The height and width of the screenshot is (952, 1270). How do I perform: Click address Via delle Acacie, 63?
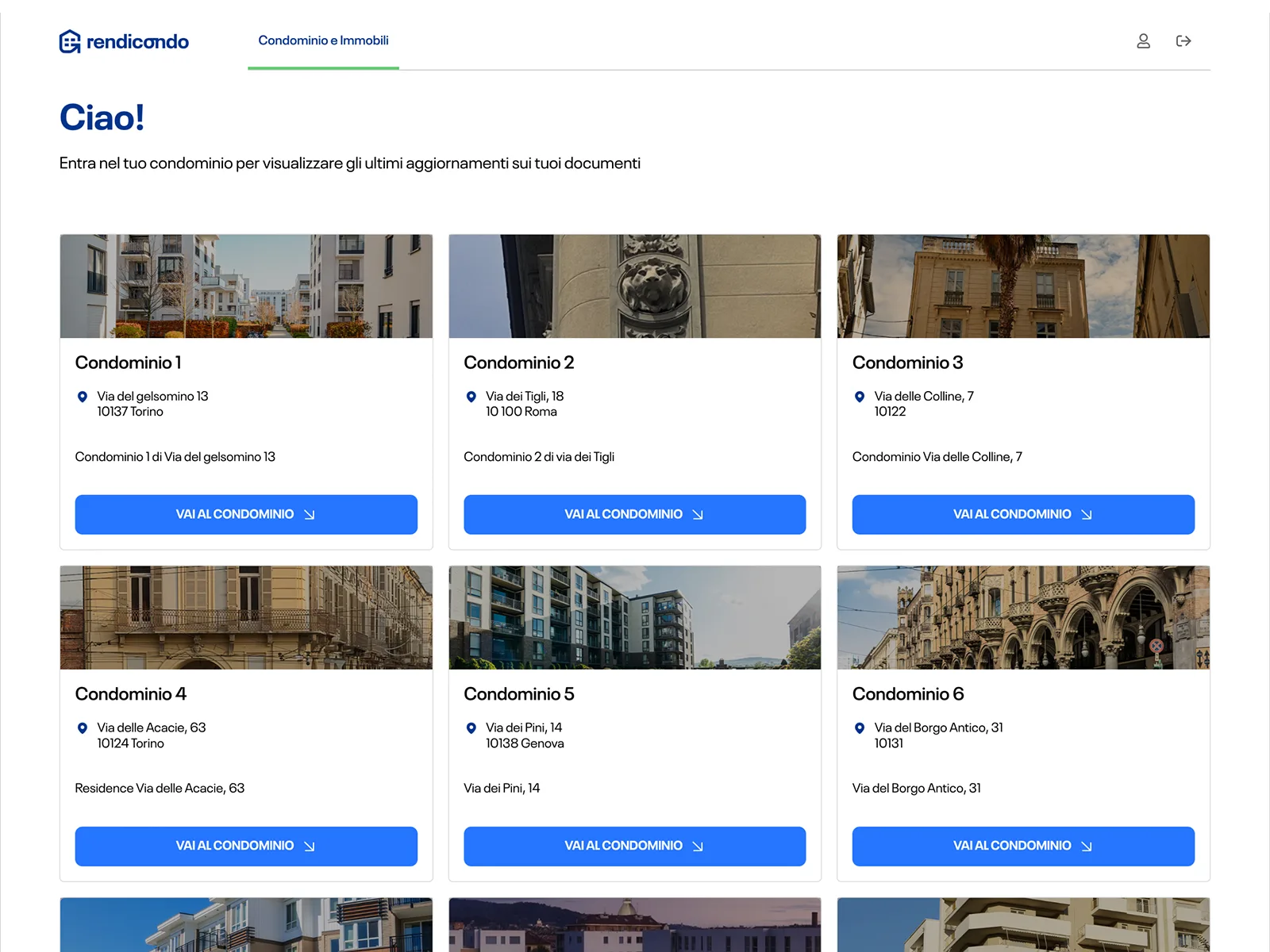tap(152, 727)
